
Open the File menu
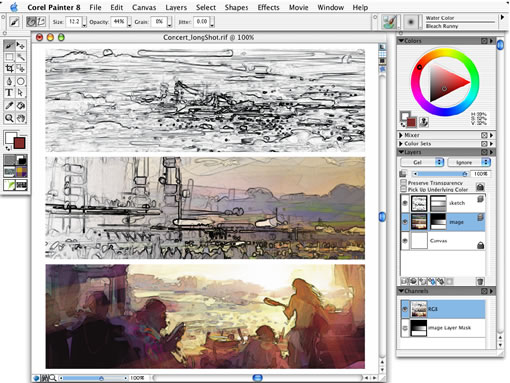click(x=95, y=7)
